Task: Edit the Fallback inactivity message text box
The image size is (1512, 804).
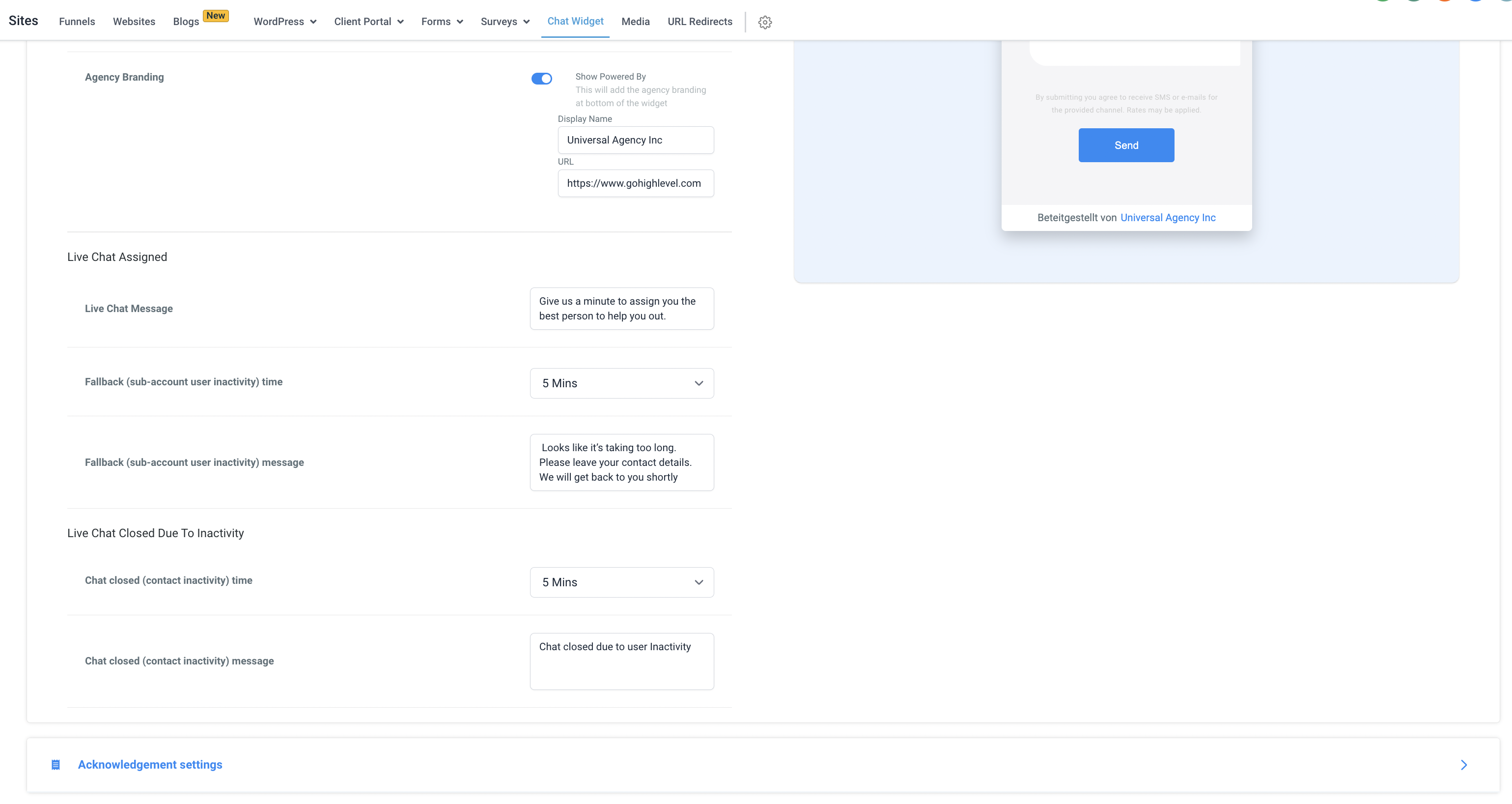Action: [x=621, y=462]
